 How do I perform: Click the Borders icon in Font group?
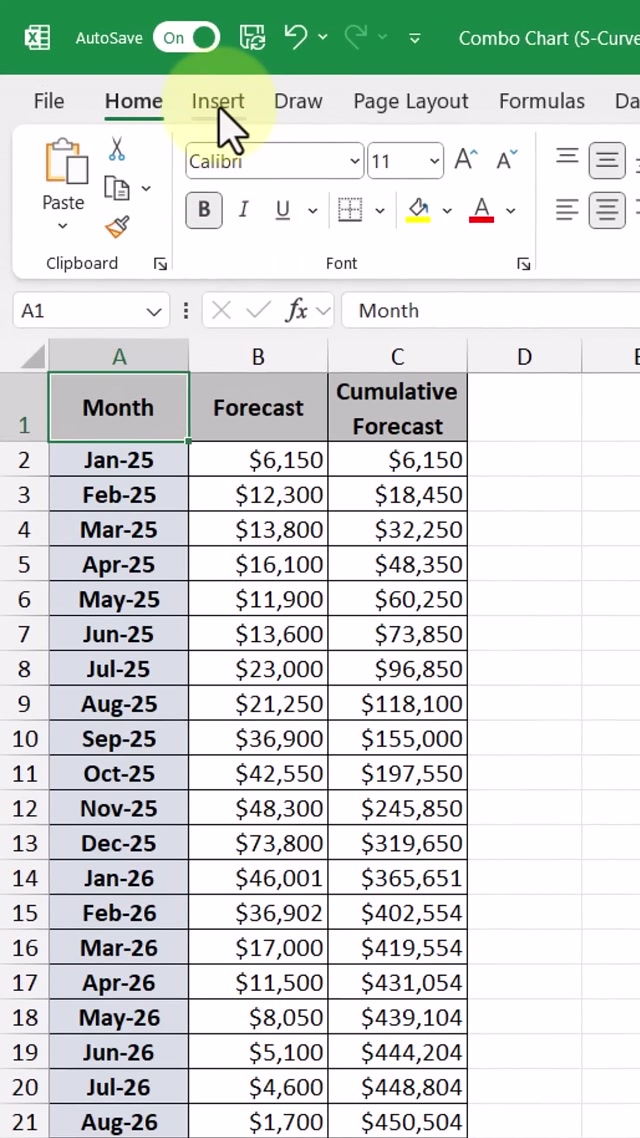click(x=350, y=210)
